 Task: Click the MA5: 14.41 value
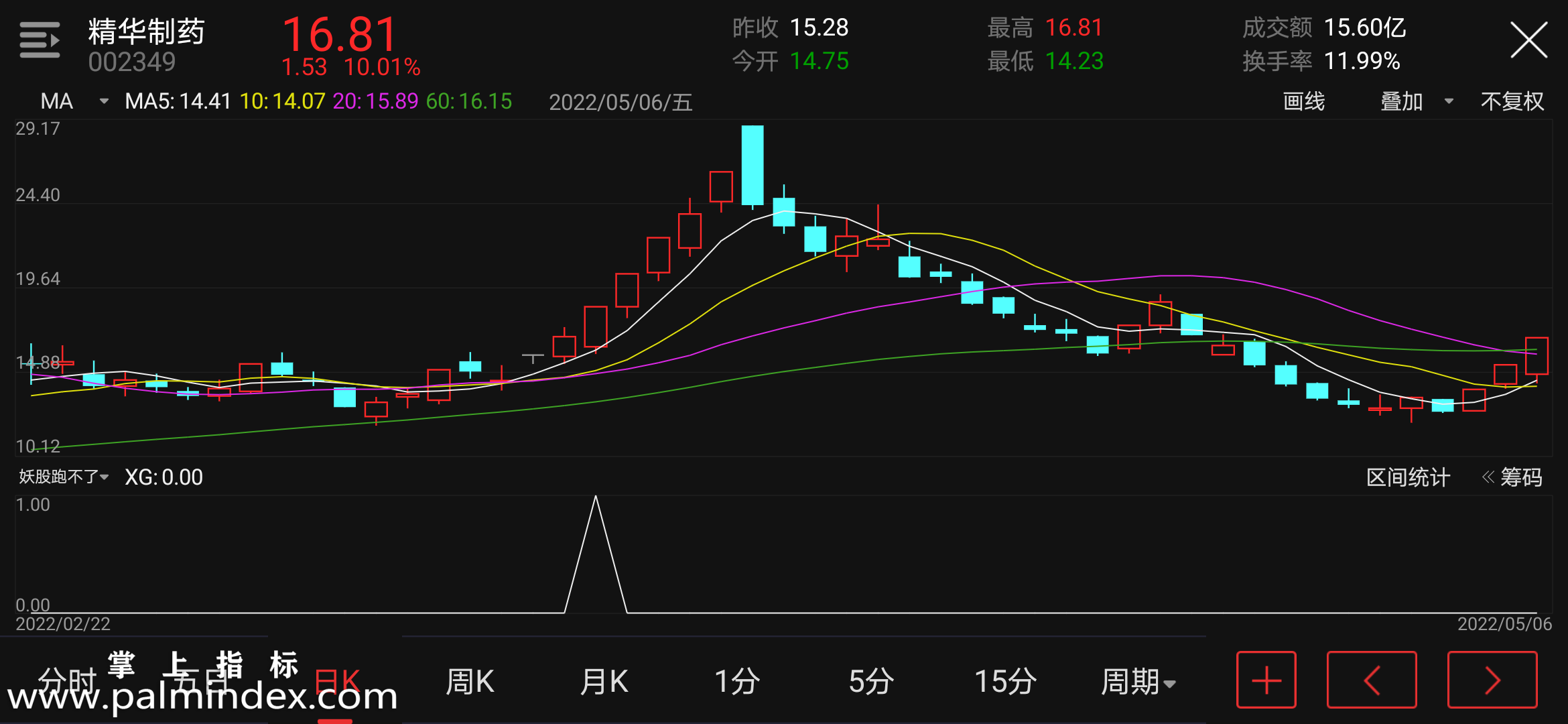coord(178,101)
